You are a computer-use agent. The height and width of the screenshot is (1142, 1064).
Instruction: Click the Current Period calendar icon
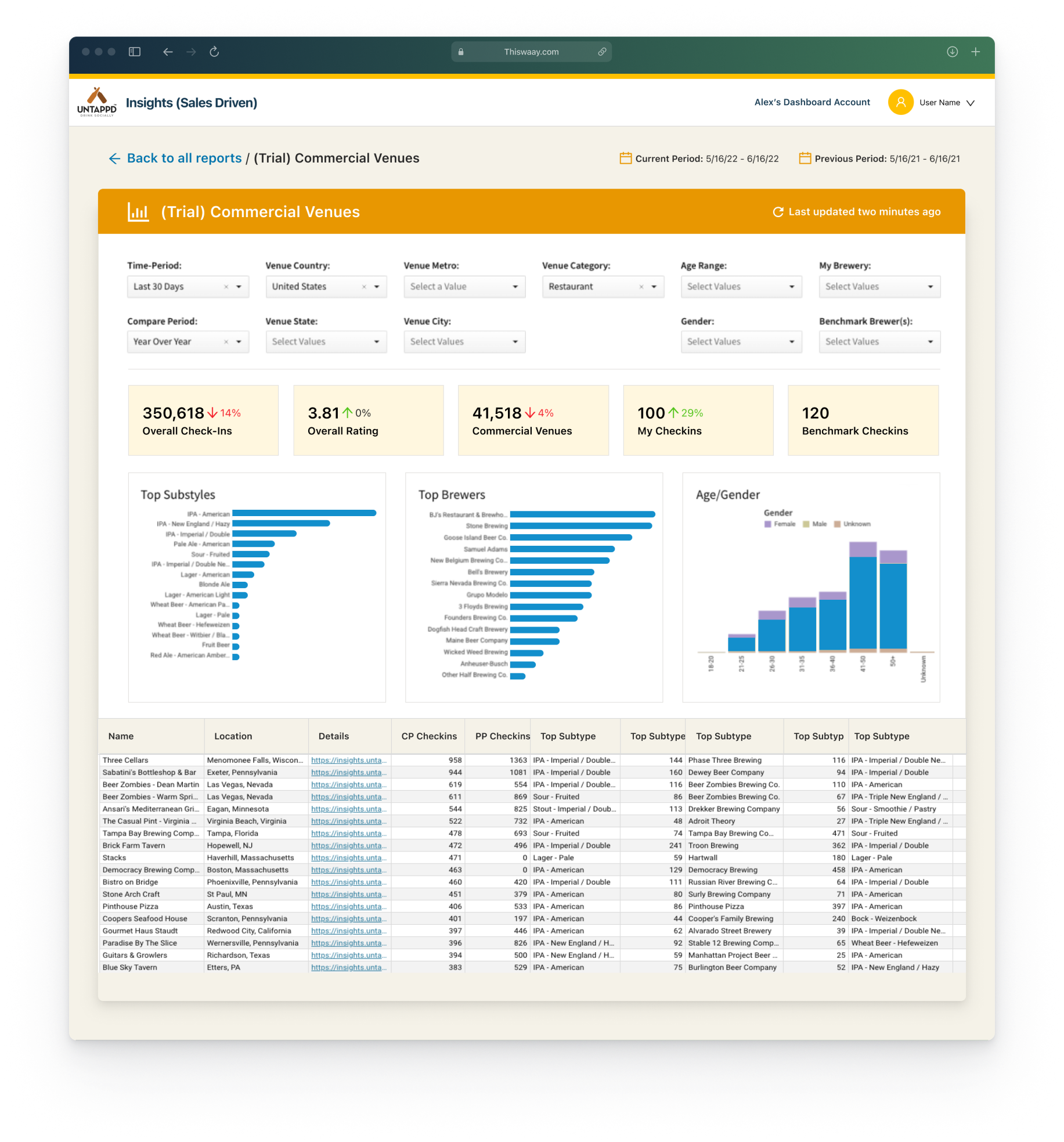click(x=625, y=158)
